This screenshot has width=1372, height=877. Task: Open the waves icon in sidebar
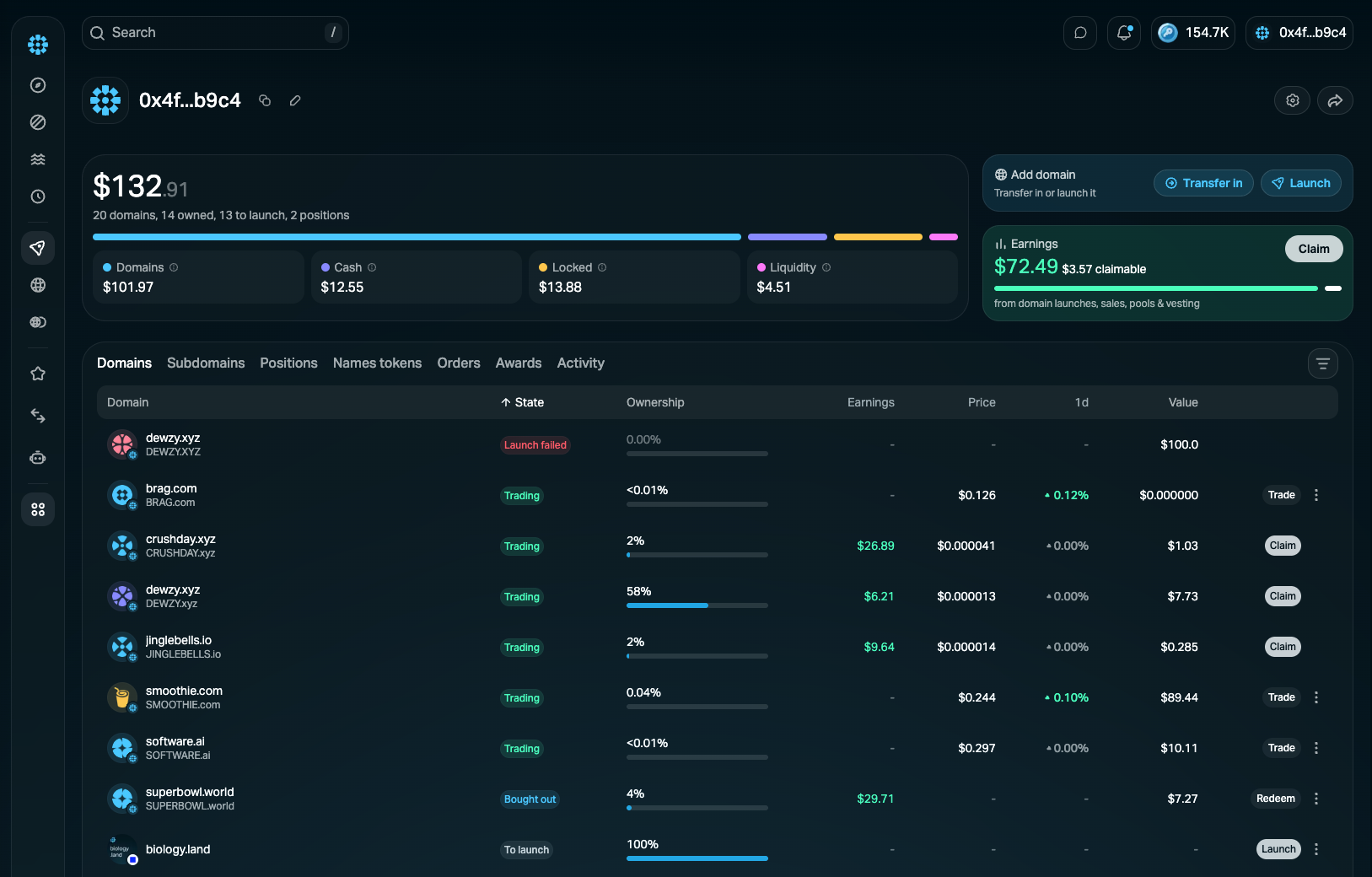[x=38, y=159]
